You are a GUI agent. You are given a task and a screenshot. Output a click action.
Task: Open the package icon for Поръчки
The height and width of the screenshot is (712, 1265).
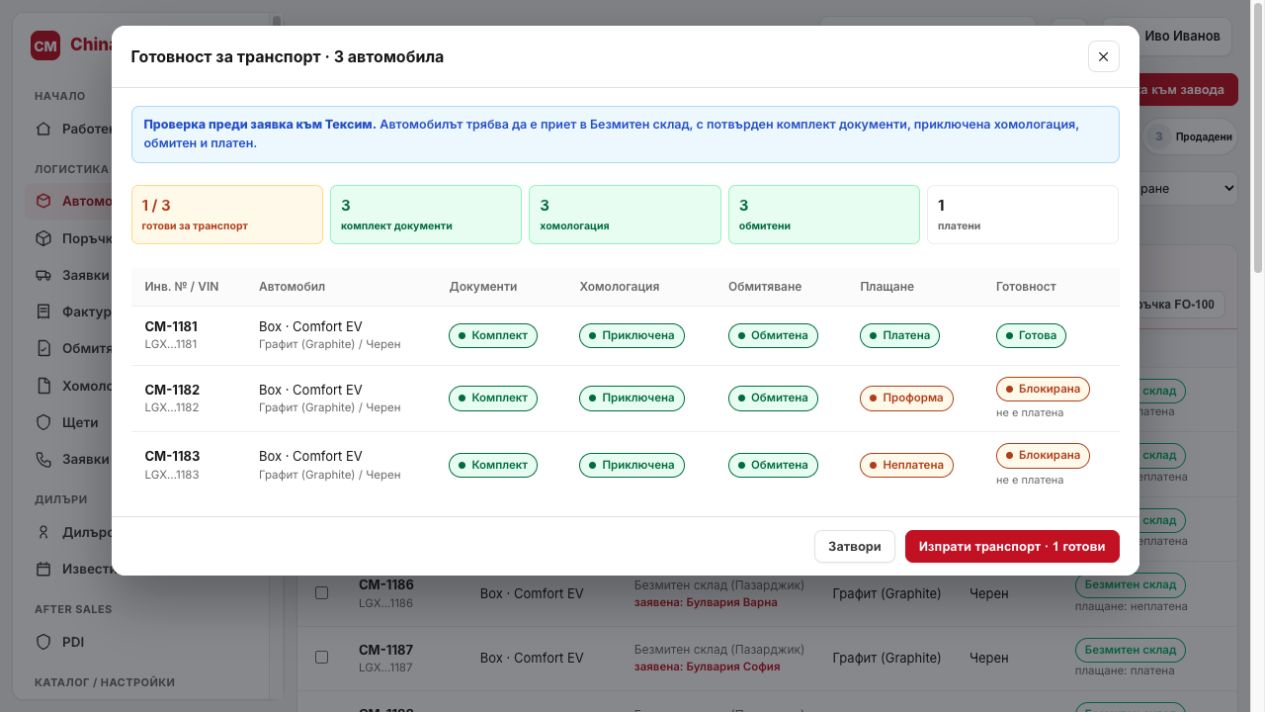[43, 239]
